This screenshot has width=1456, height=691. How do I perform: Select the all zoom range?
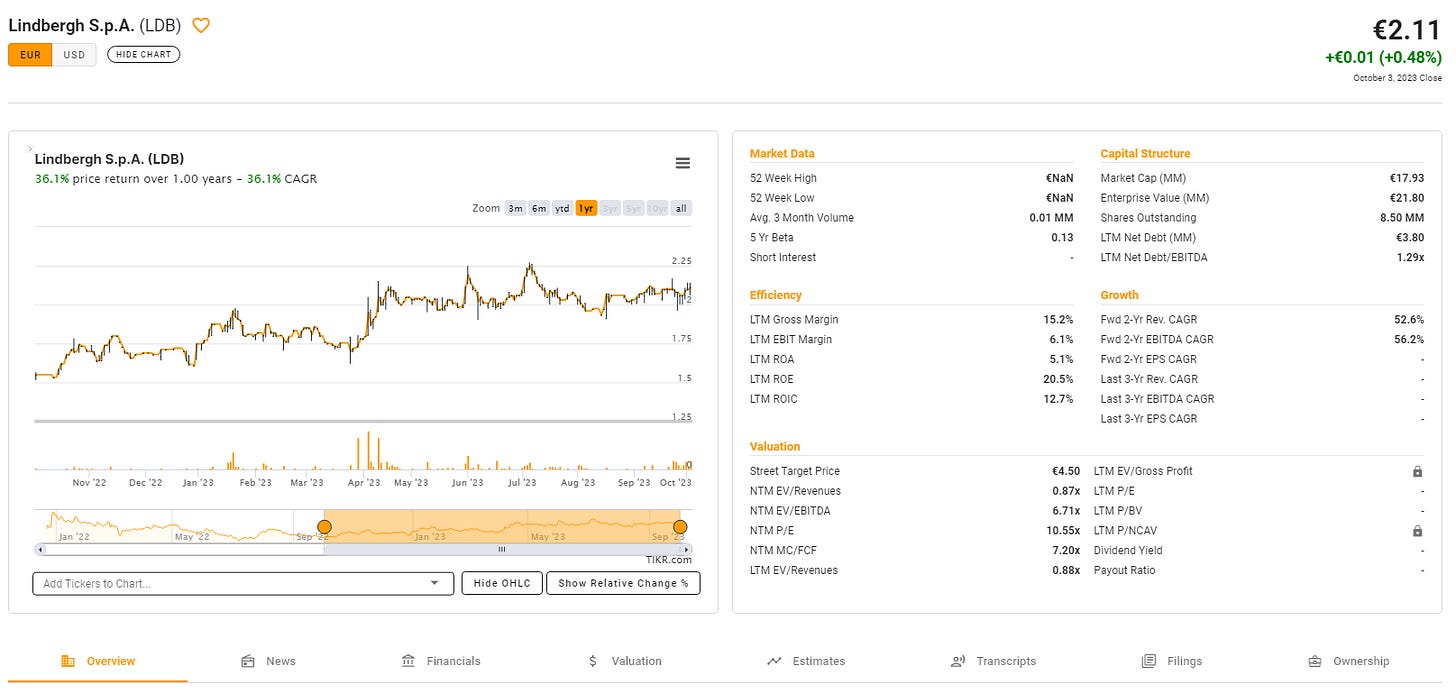[681, 208]
